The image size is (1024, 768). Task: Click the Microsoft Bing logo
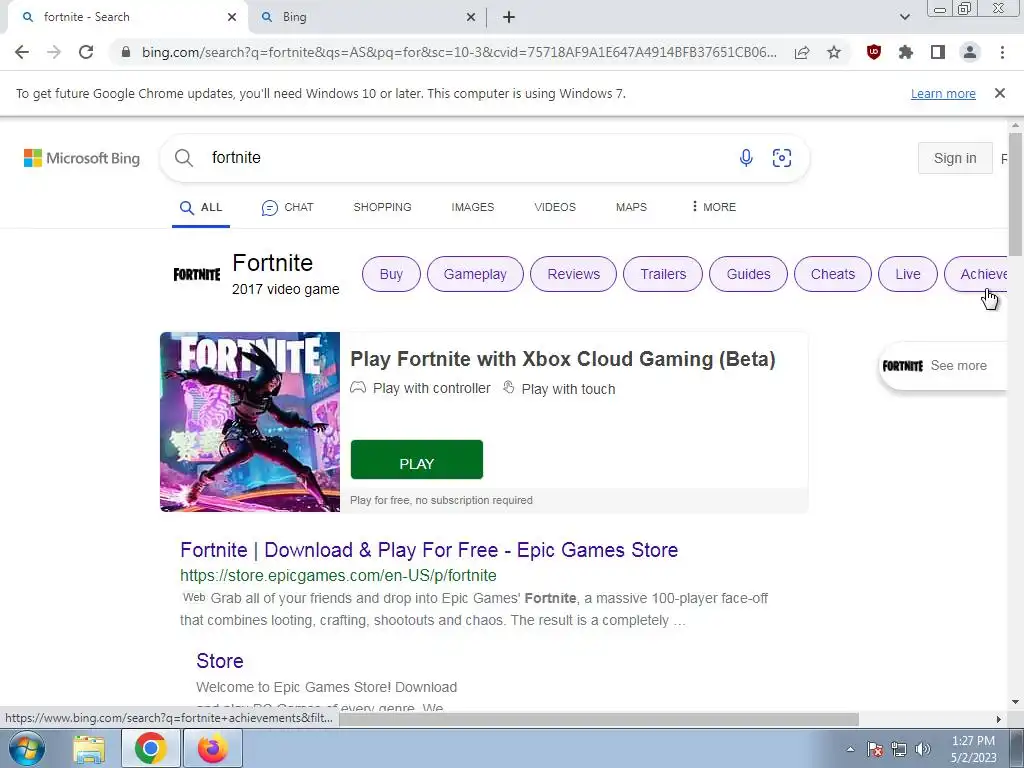pos(82,158)
